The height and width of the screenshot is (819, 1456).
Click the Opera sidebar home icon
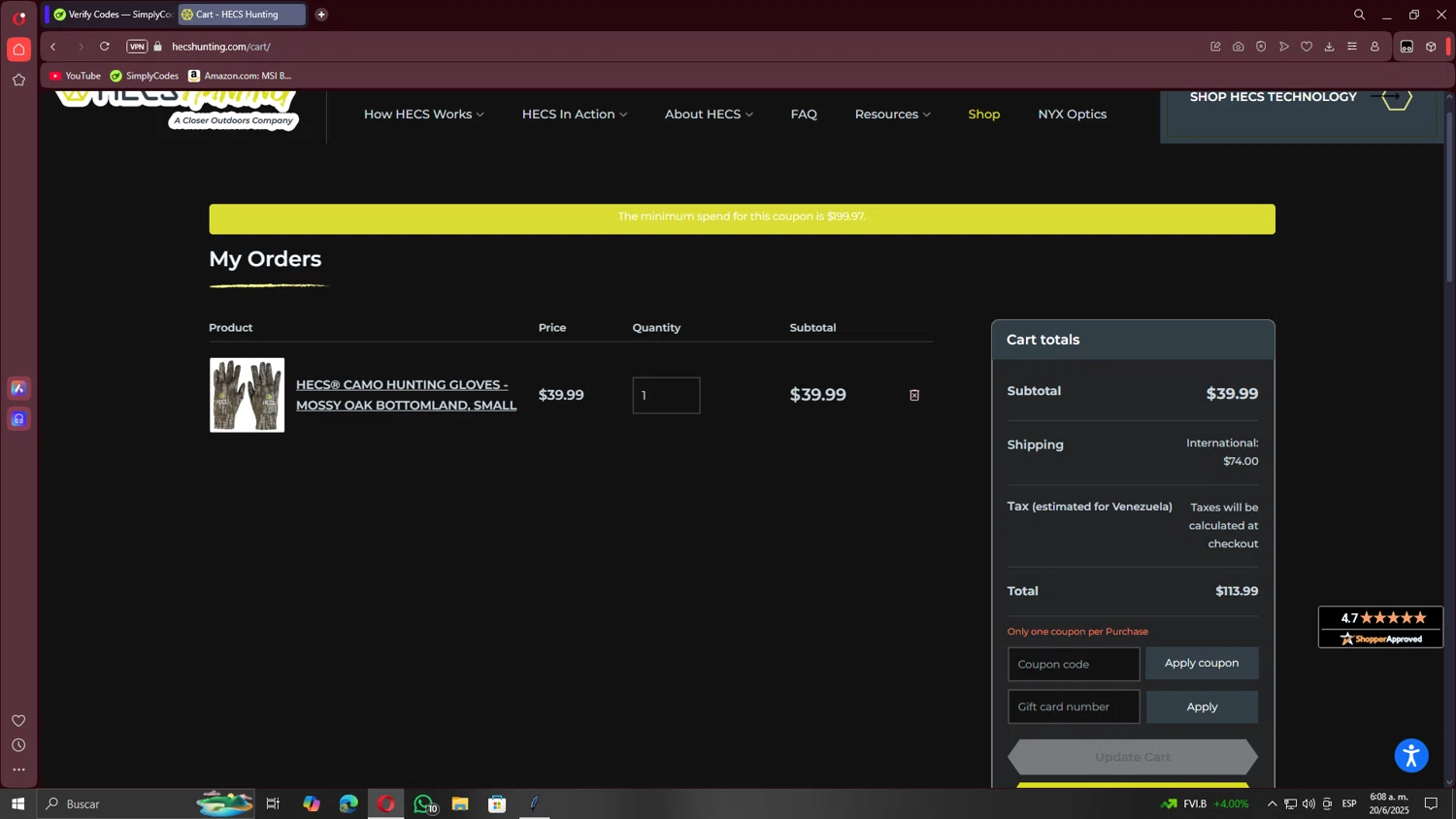coord(18,49)
